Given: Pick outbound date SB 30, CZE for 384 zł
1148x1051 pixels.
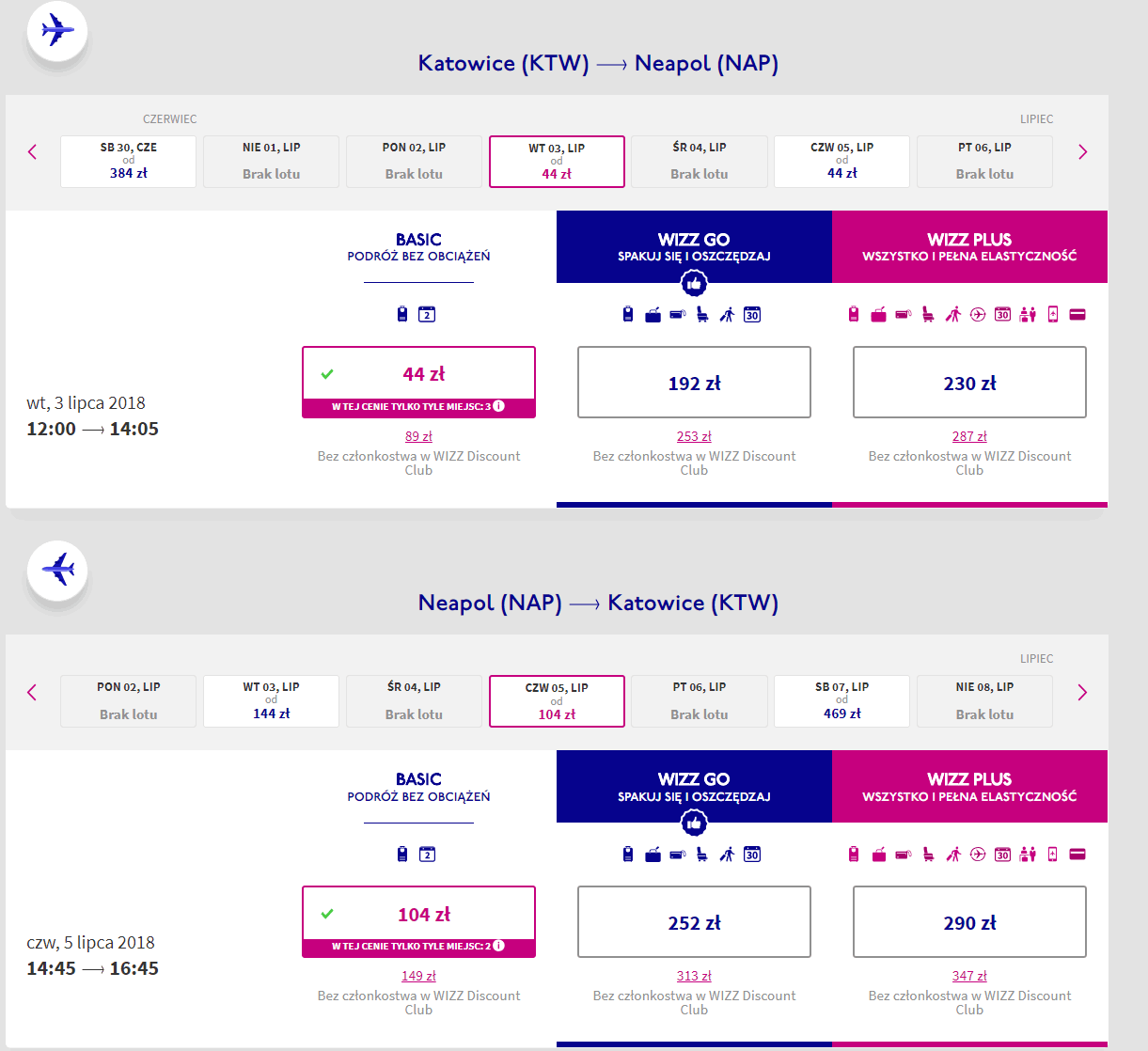Looking at the screenshot, I should (x=129, y=162).
